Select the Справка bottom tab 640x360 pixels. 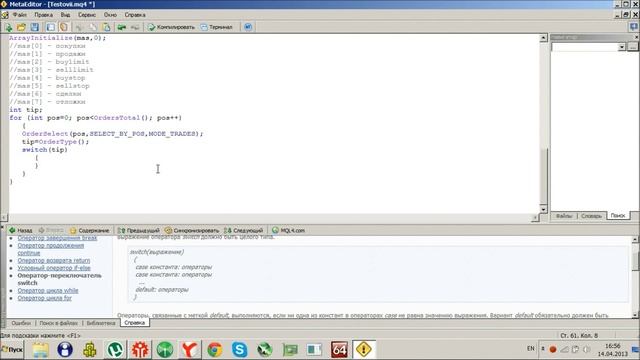[135, 323]
